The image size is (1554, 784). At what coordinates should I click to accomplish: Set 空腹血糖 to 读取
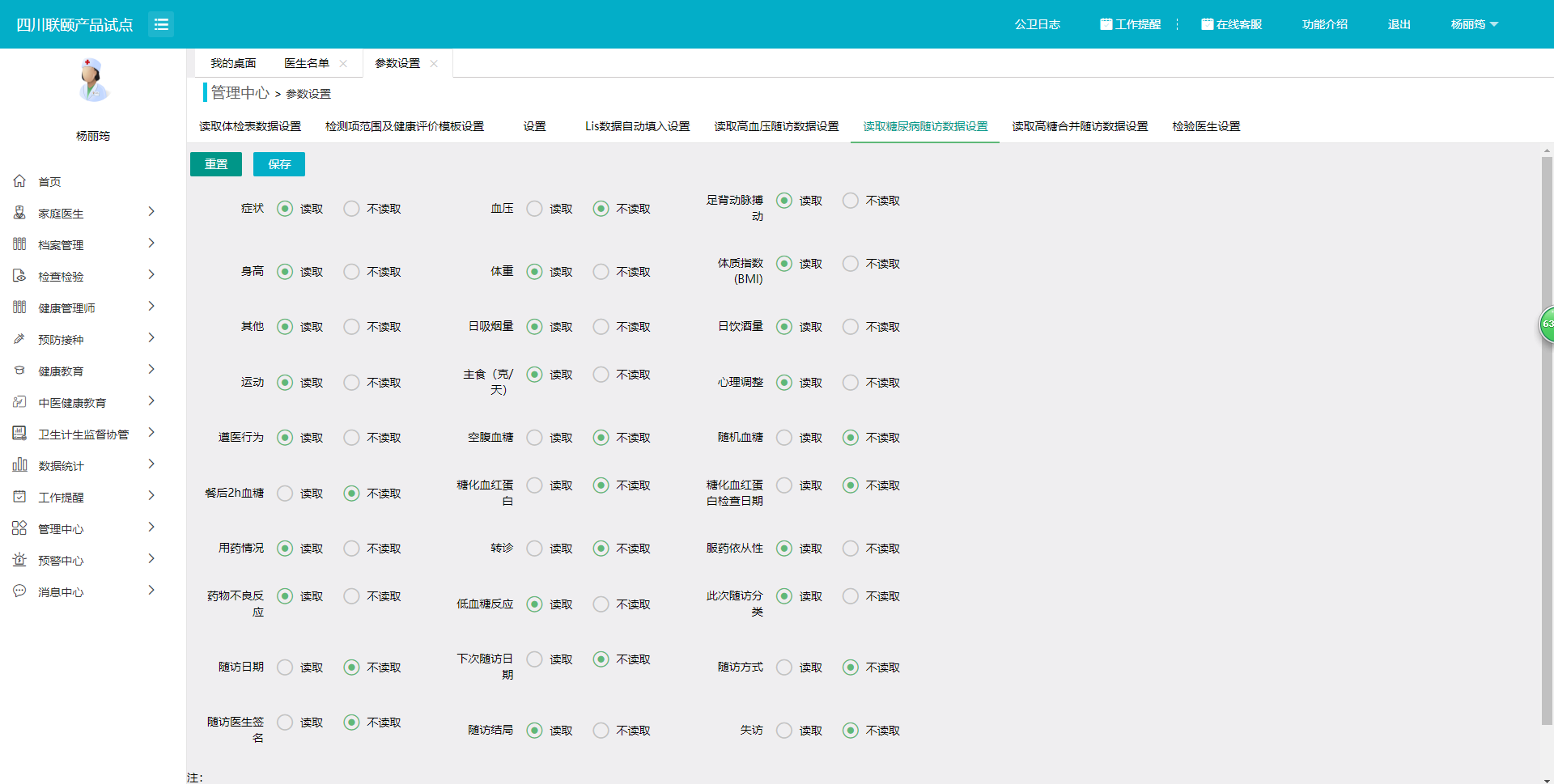(x=534, y=438)
